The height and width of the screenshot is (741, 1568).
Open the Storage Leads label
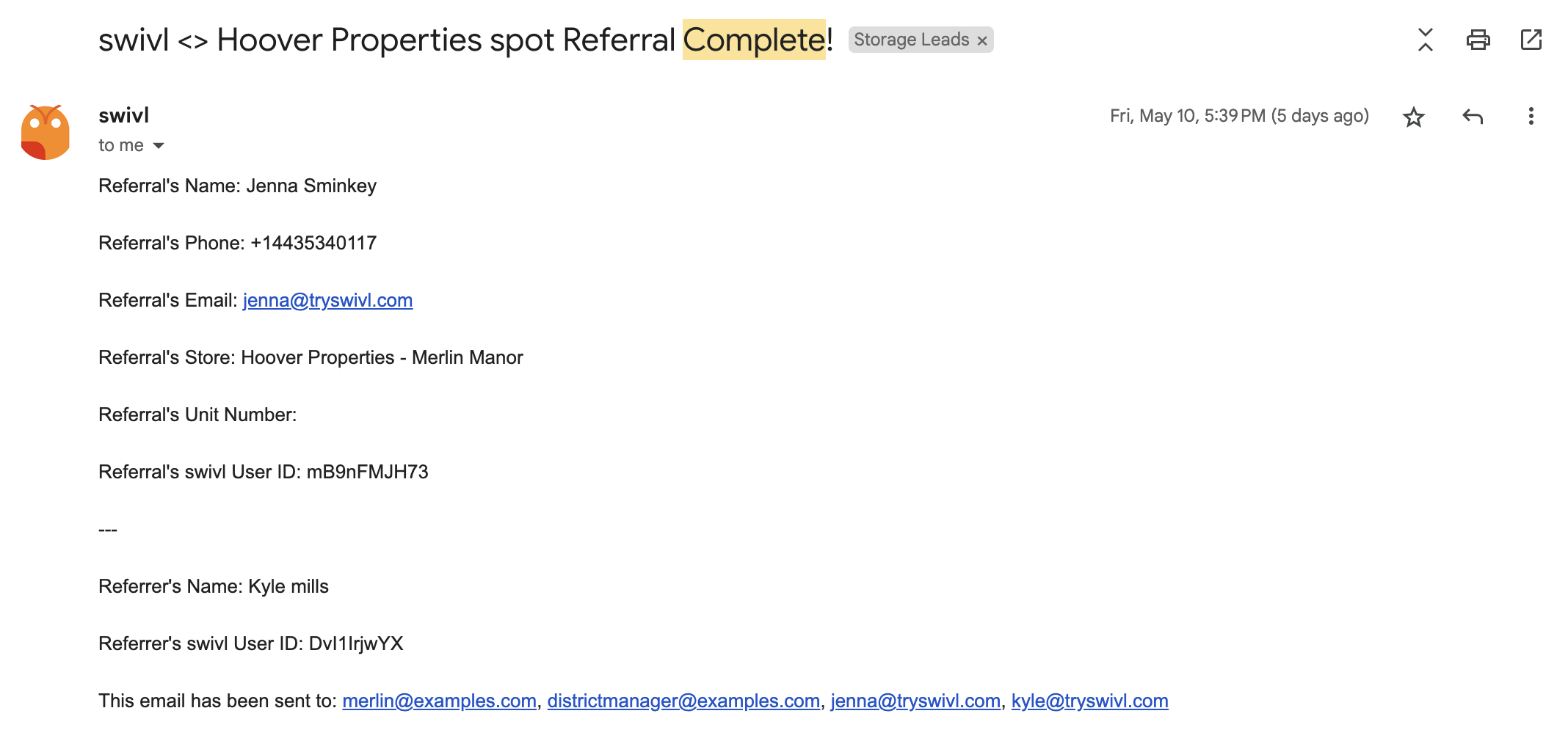(911, 40)
